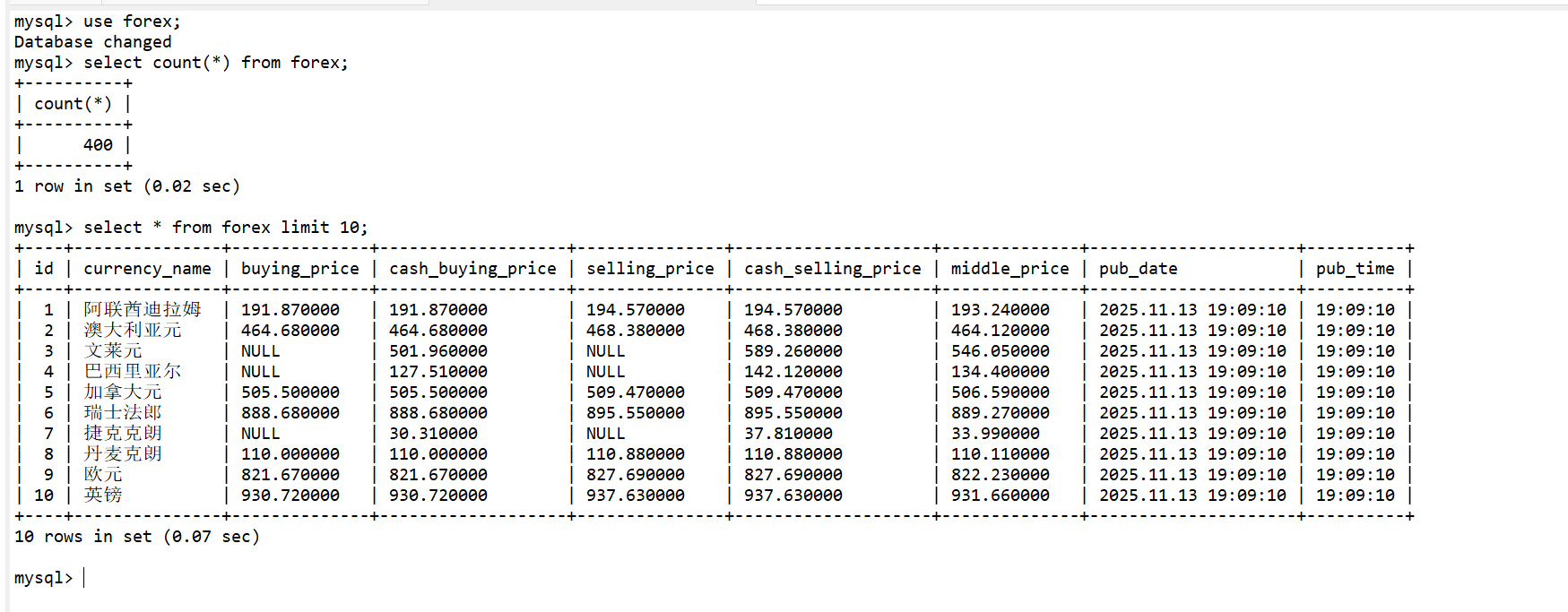This screenshot has width=1568, height=612.
Task: Click middle price 546.050000
Action: coord(1001,351)
